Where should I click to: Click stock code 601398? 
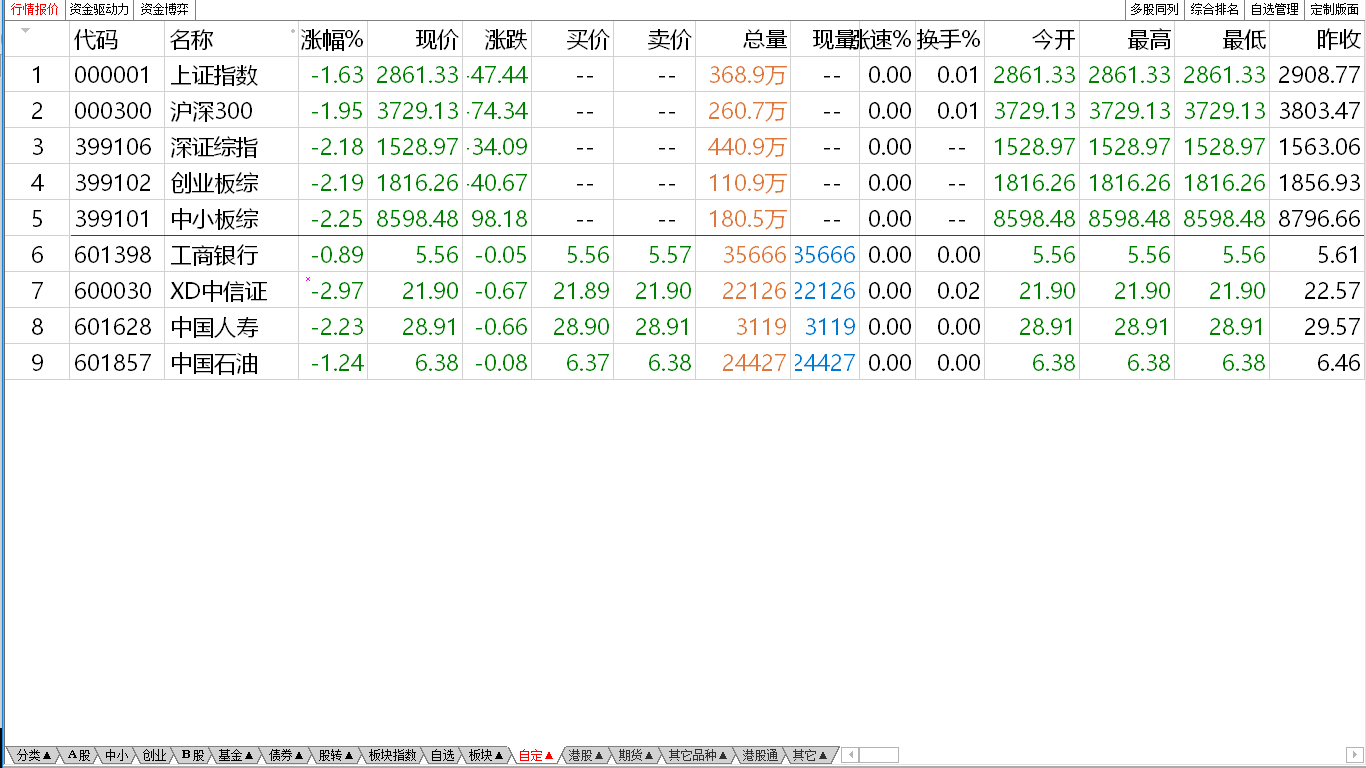tap(113, 255)
